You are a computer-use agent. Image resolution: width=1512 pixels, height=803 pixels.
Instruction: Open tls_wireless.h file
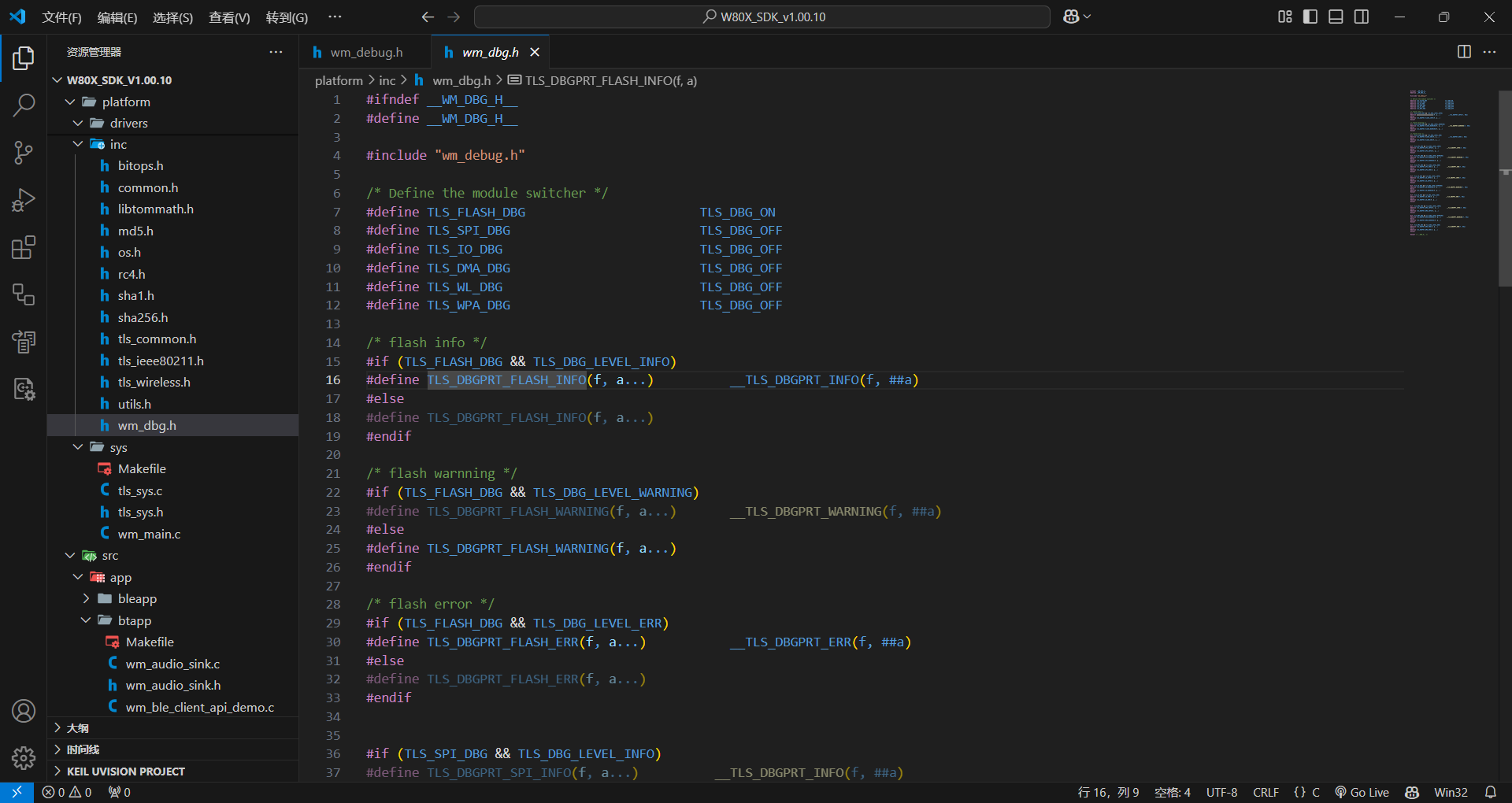pos(173,383)
